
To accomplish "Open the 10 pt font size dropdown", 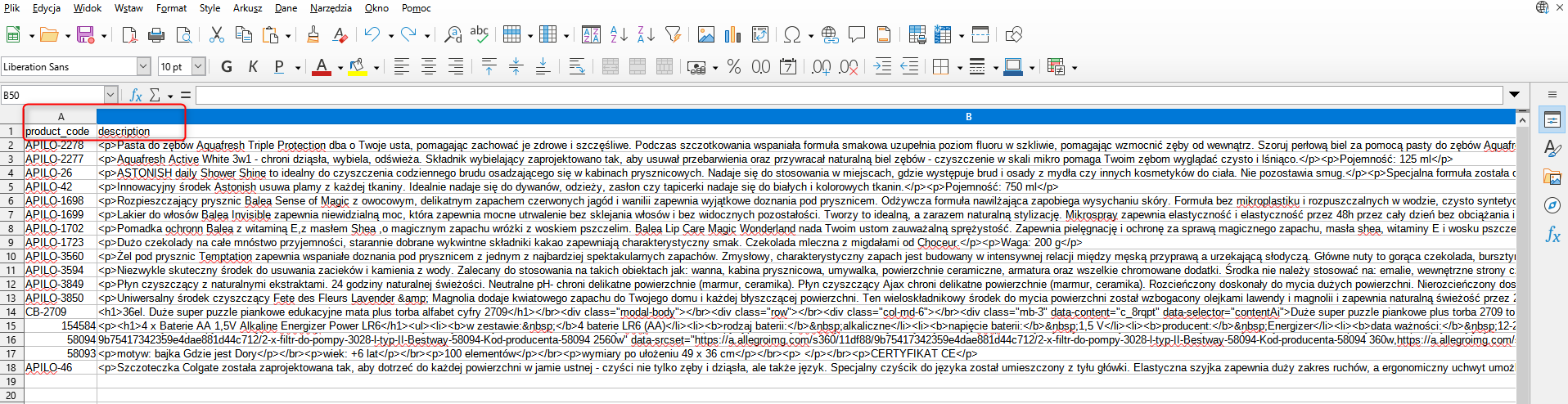I will [x=198, y=67].
